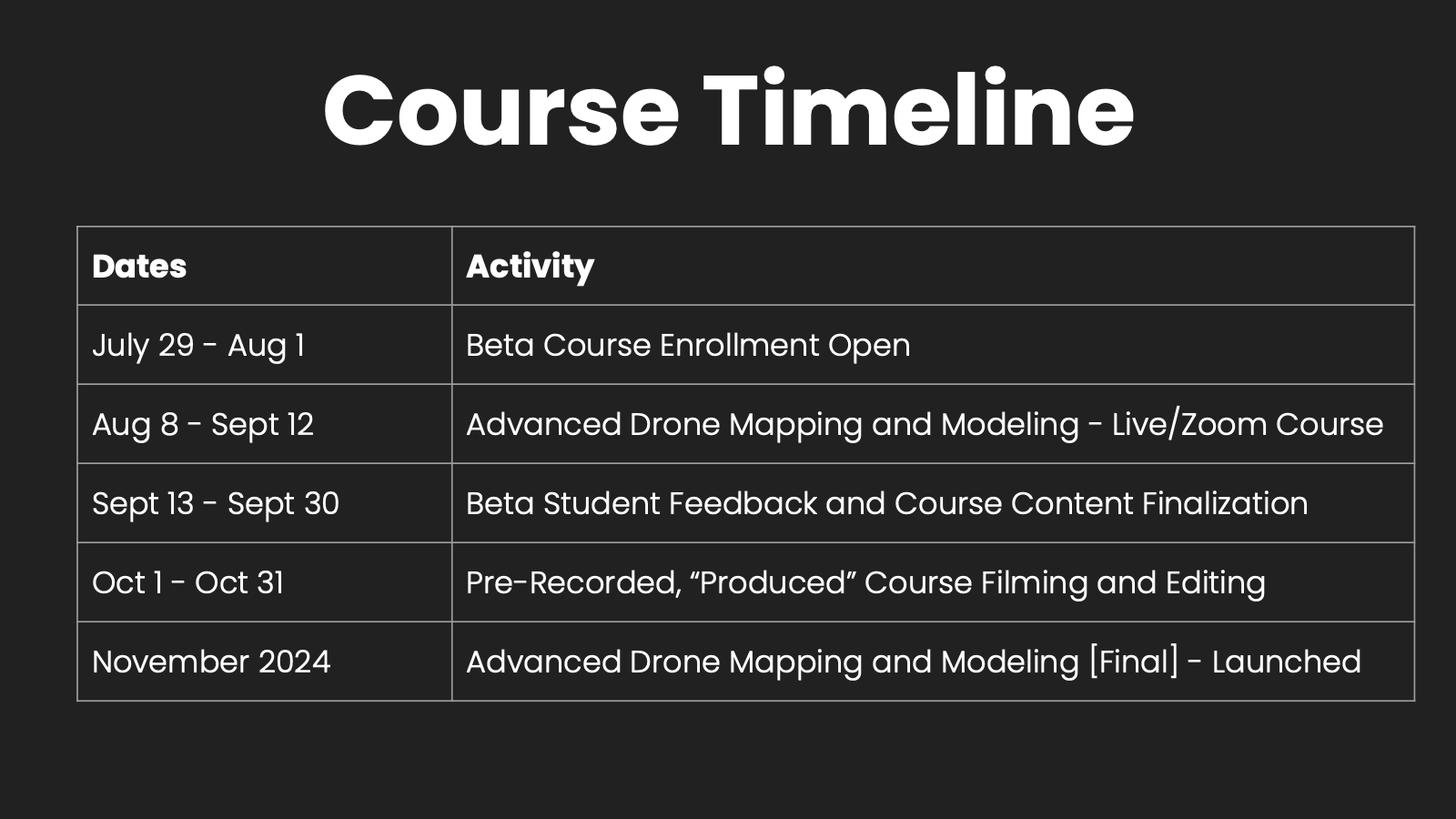Select the Oct 1 - Oct 31 cell
The height and width of the screenshot is (819, 1456).
[265, 582]
